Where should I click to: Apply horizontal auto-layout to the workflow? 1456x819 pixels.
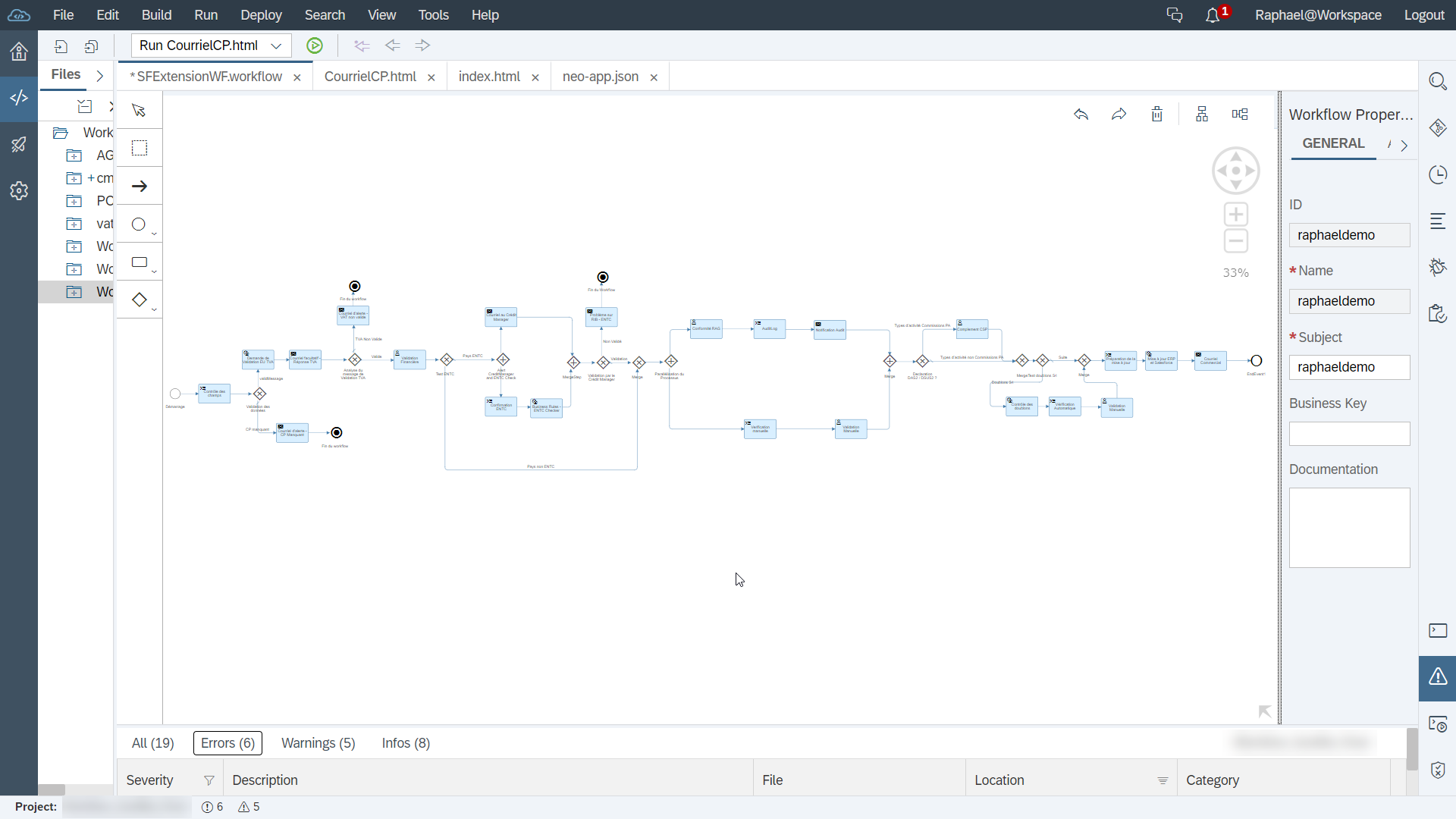(x=1240, y=114)
